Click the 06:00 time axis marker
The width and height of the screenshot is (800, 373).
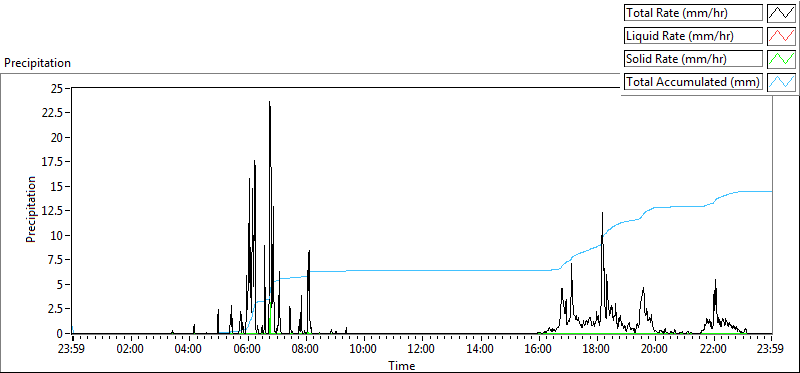coord(248,350)
